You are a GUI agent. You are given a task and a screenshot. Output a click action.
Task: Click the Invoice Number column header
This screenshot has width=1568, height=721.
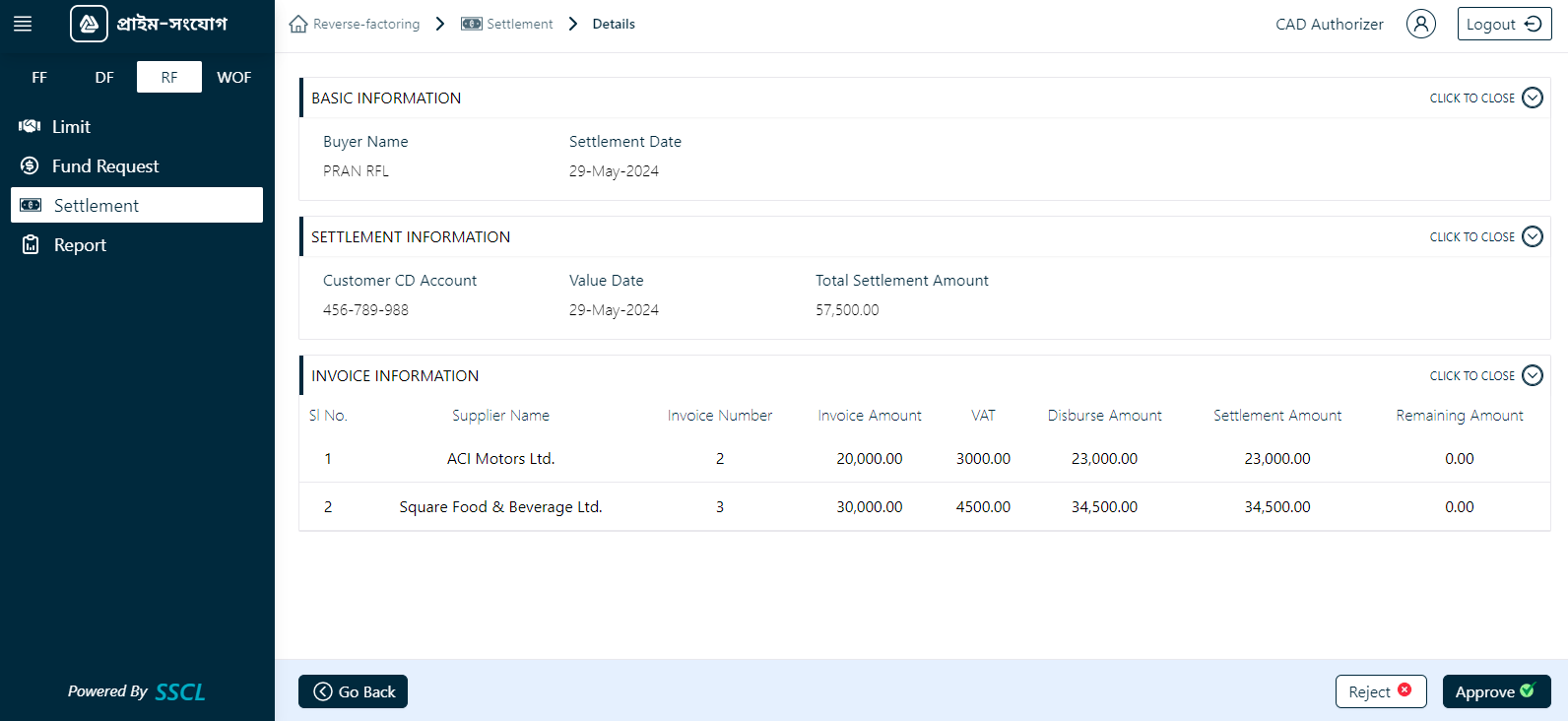pos(719,416)
